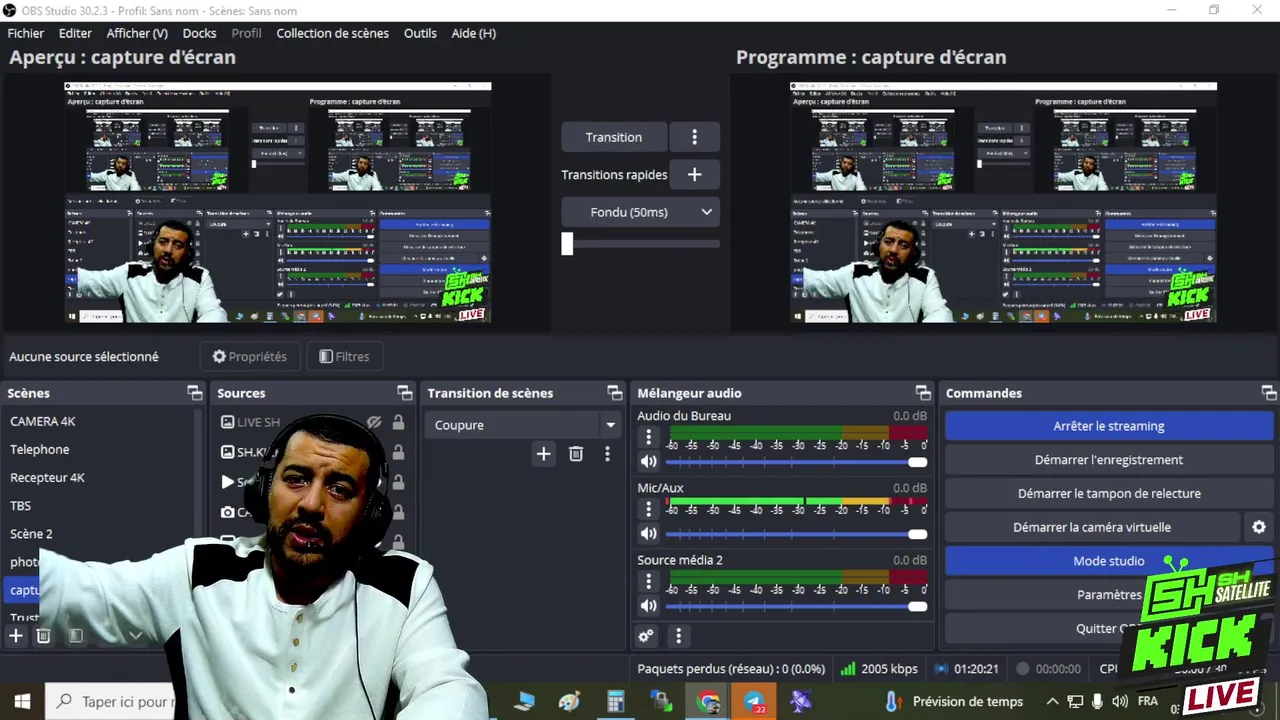Open the Windows Start menu
1280x720 pixels.
point(22,701)
